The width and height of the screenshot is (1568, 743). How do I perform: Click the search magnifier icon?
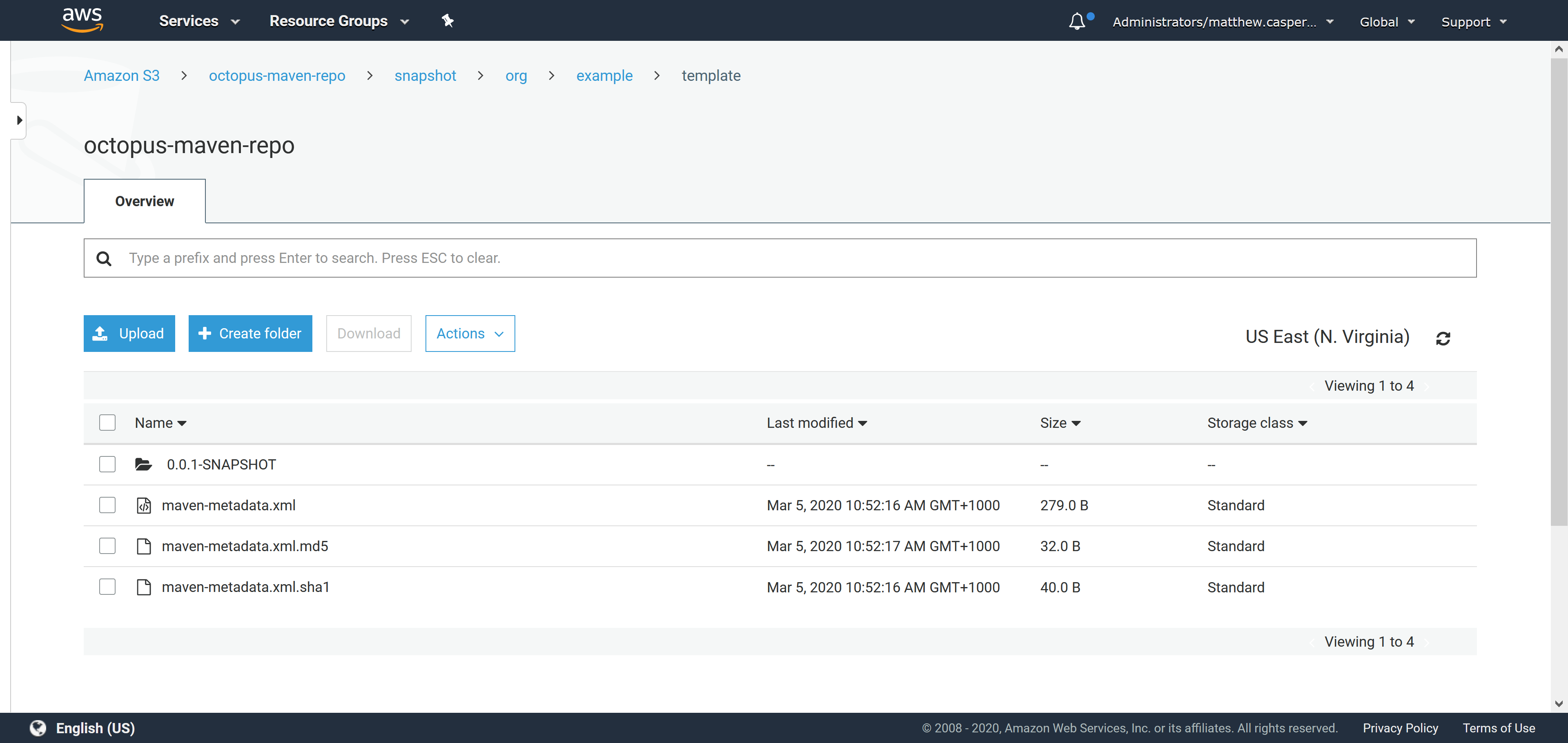pos(104,258)
